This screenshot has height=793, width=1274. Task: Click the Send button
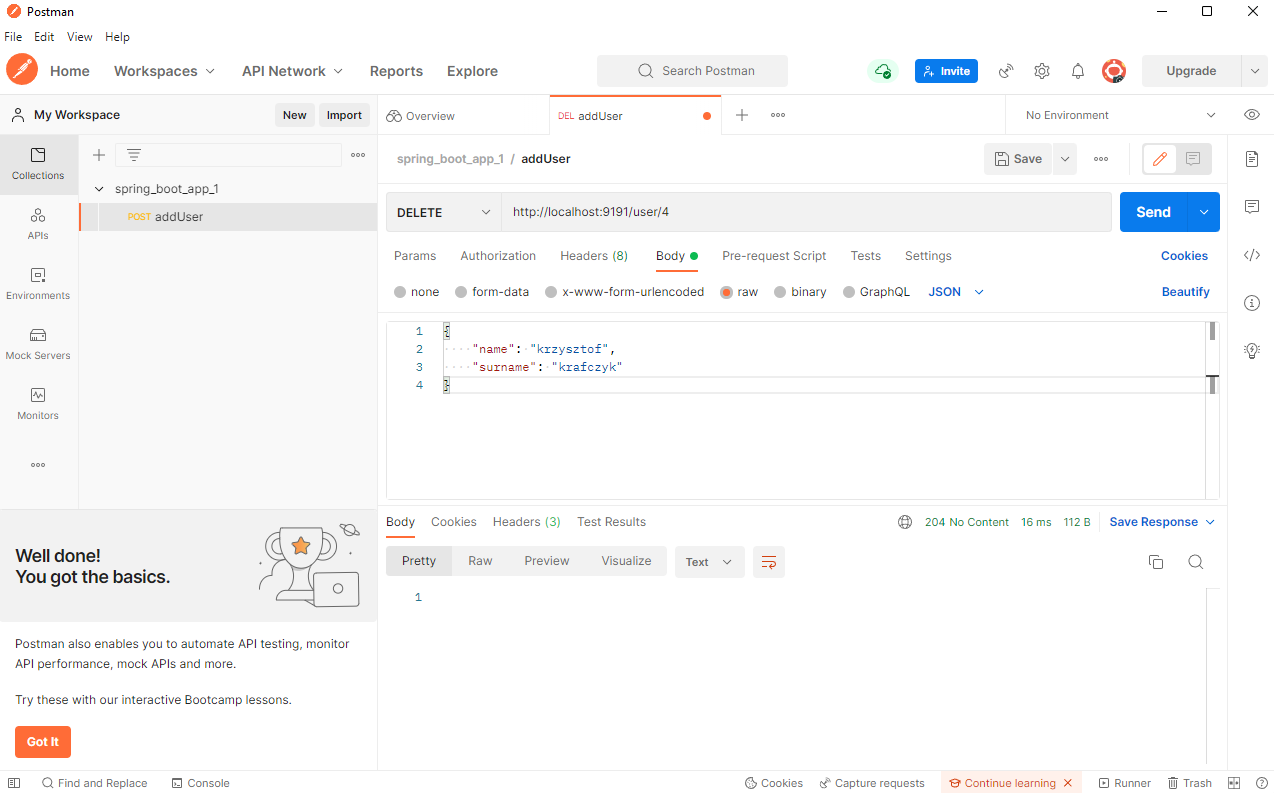(x=1153, y=212)
